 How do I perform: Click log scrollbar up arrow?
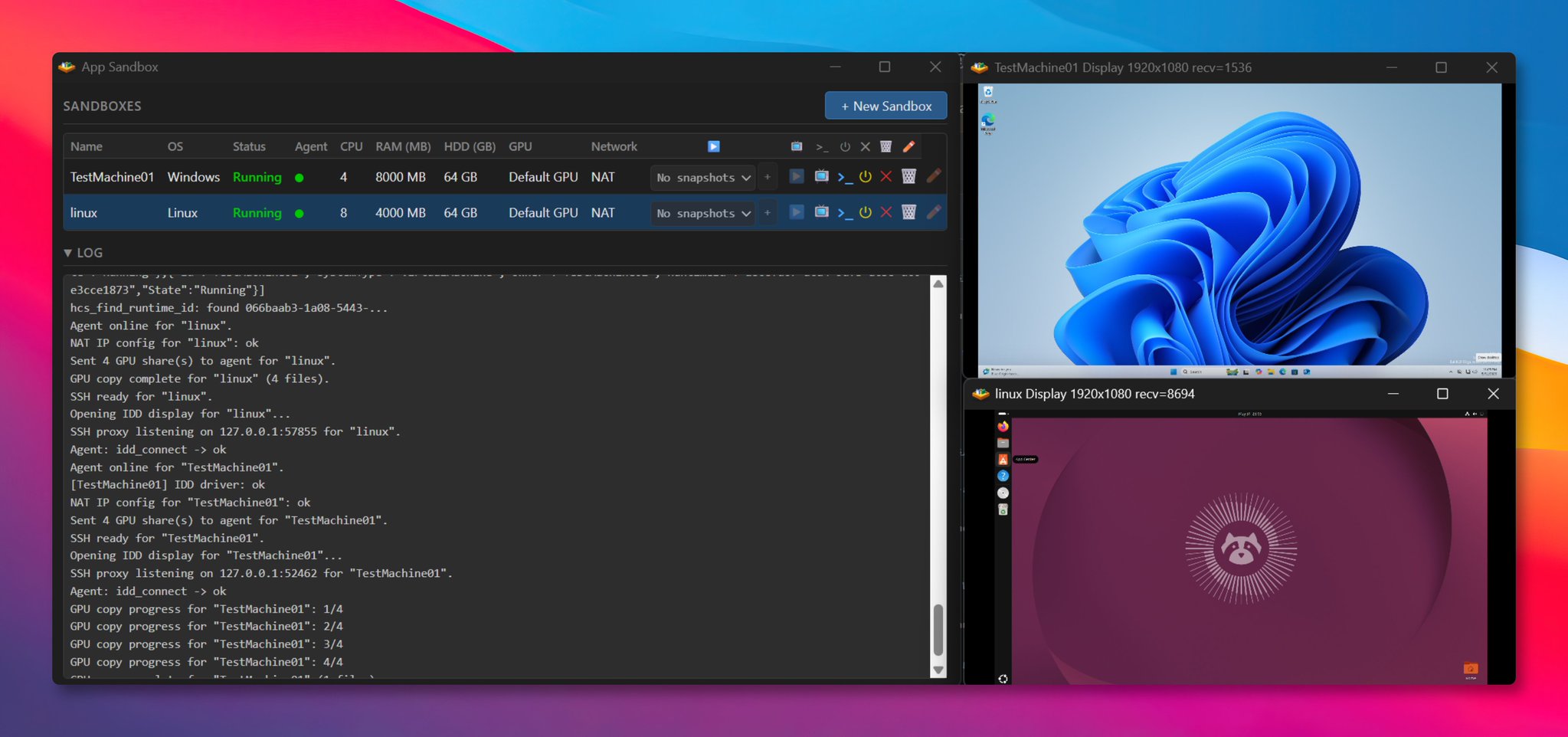point(938,283)
